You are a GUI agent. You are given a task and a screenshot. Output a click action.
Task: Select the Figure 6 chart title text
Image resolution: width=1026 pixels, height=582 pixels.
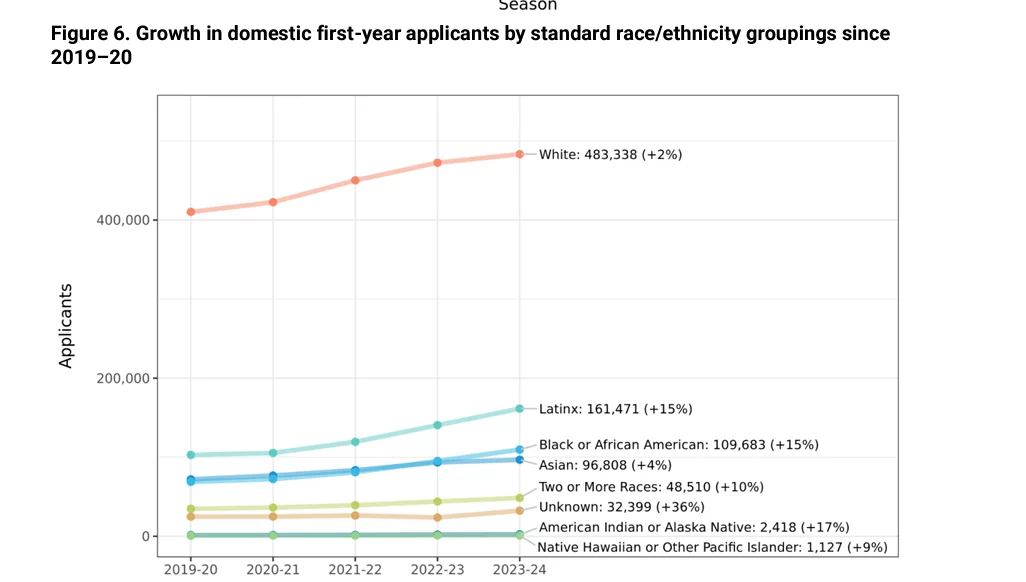click(470, 45)
